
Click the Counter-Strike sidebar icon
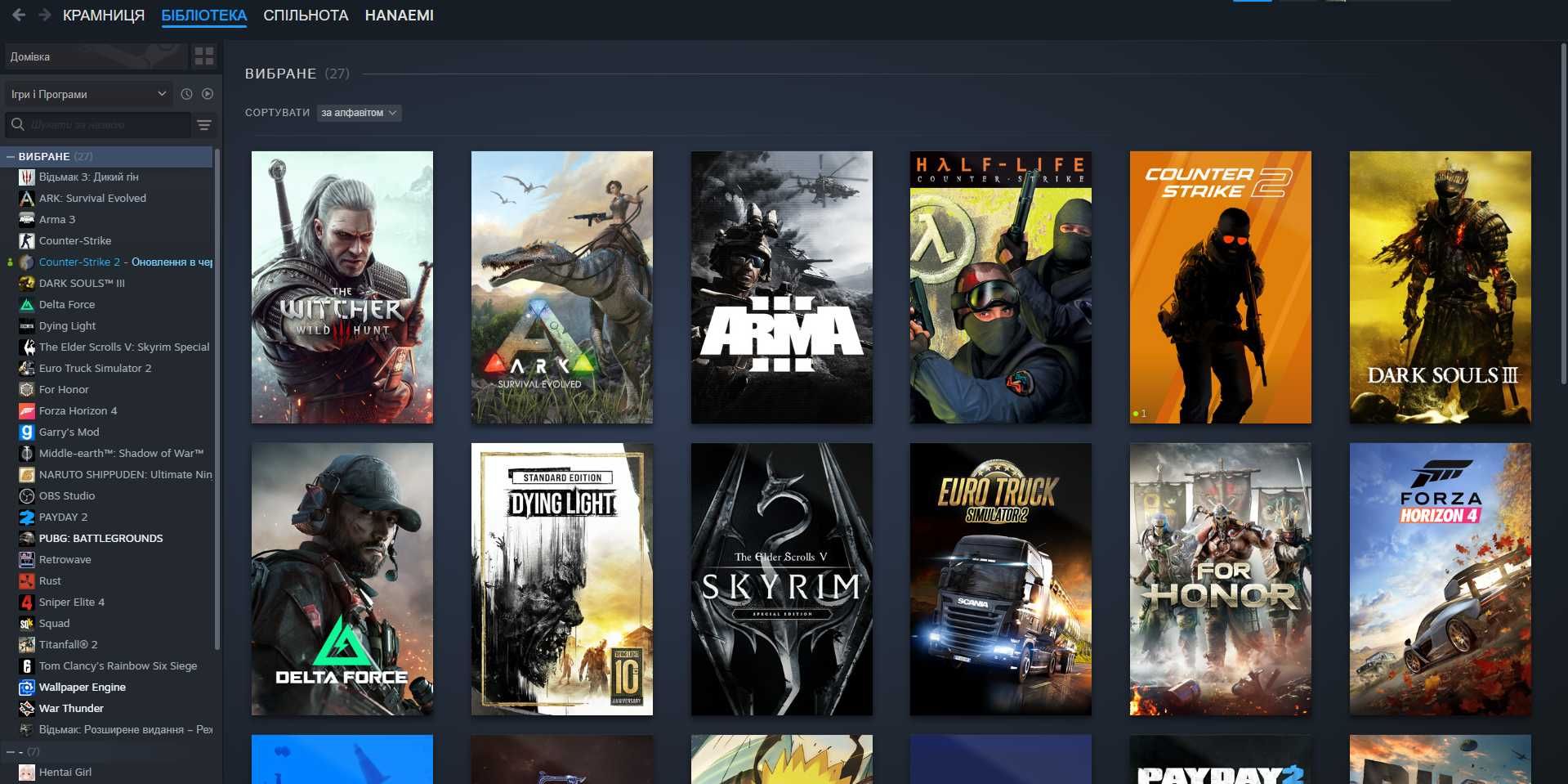[x=27, y=240]
